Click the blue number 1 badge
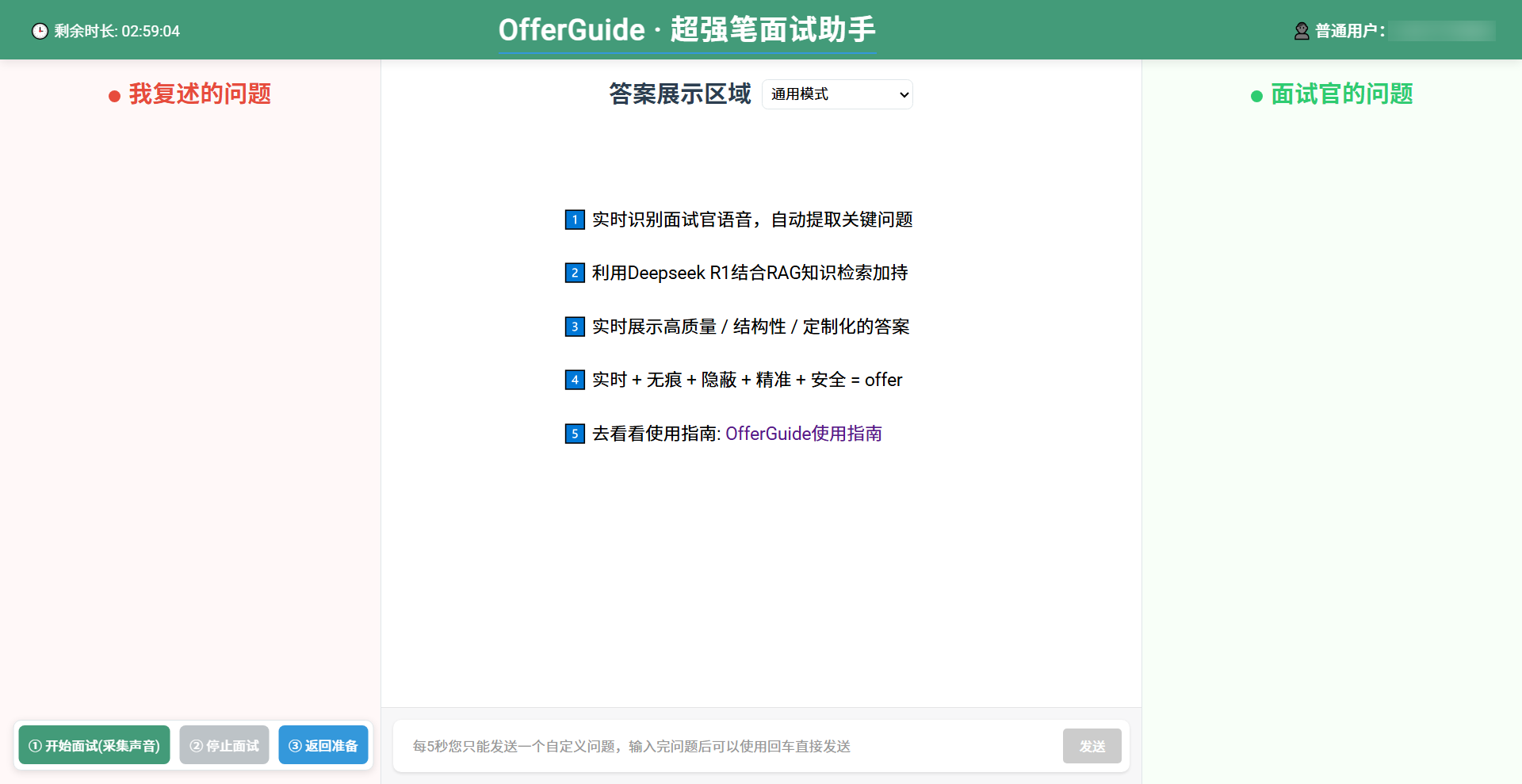Screen dimensions: 1522x784 tap(575, 220)
